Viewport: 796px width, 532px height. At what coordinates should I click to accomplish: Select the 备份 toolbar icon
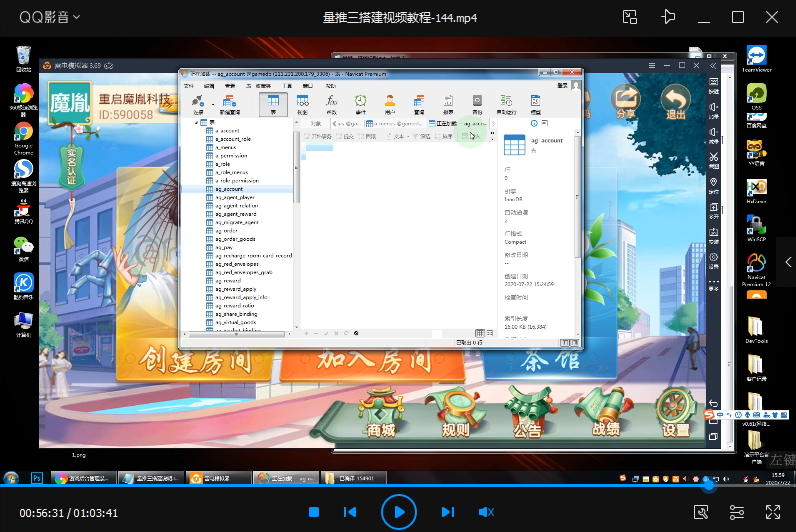[477, 104]
